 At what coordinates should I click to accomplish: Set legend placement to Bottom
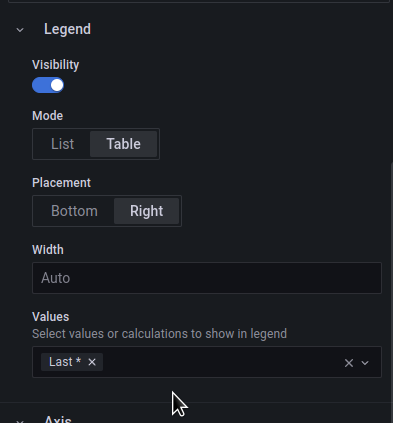[x=74, y=211]
